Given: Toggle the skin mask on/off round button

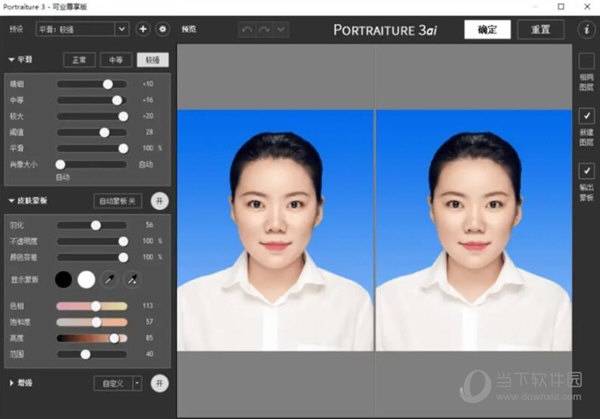Looking at the screenshot, I should (160, 201).
